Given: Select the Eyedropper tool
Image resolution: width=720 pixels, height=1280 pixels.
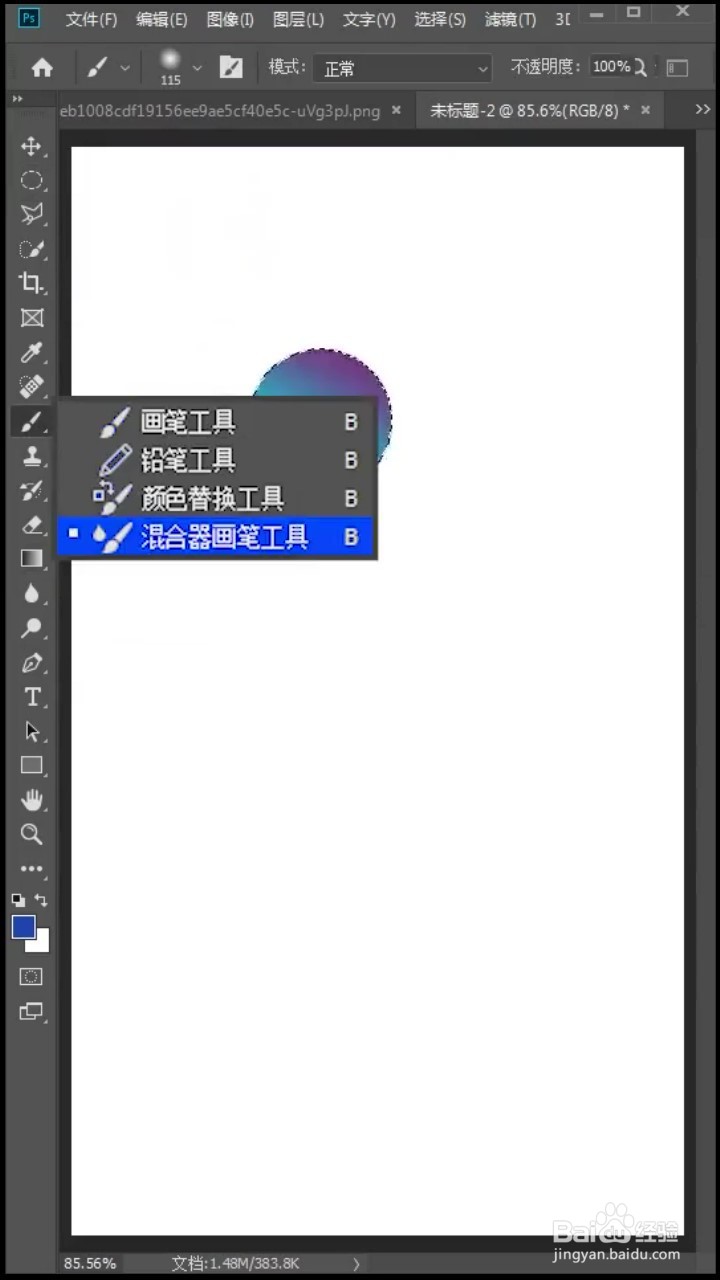Looking at the screenshot, I should [32, 353].
